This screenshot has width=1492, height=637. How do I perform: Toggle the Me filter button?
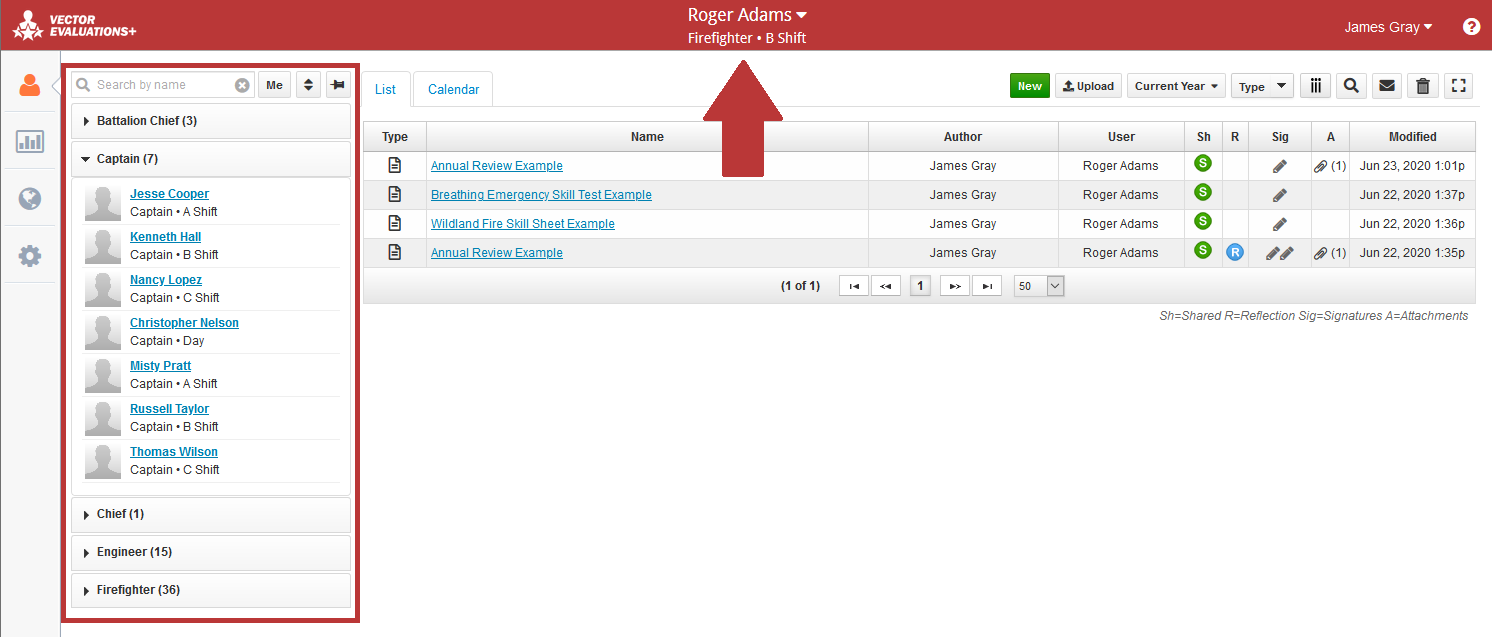pos(273,85)
